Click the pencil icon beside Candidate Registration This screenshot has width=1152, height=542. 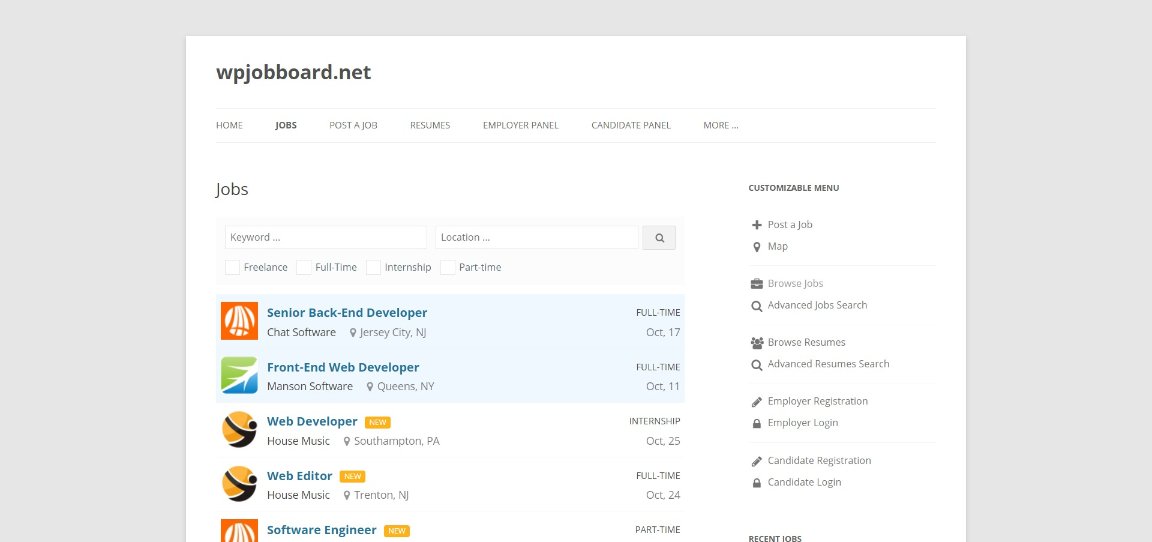(x=757, y=461)
